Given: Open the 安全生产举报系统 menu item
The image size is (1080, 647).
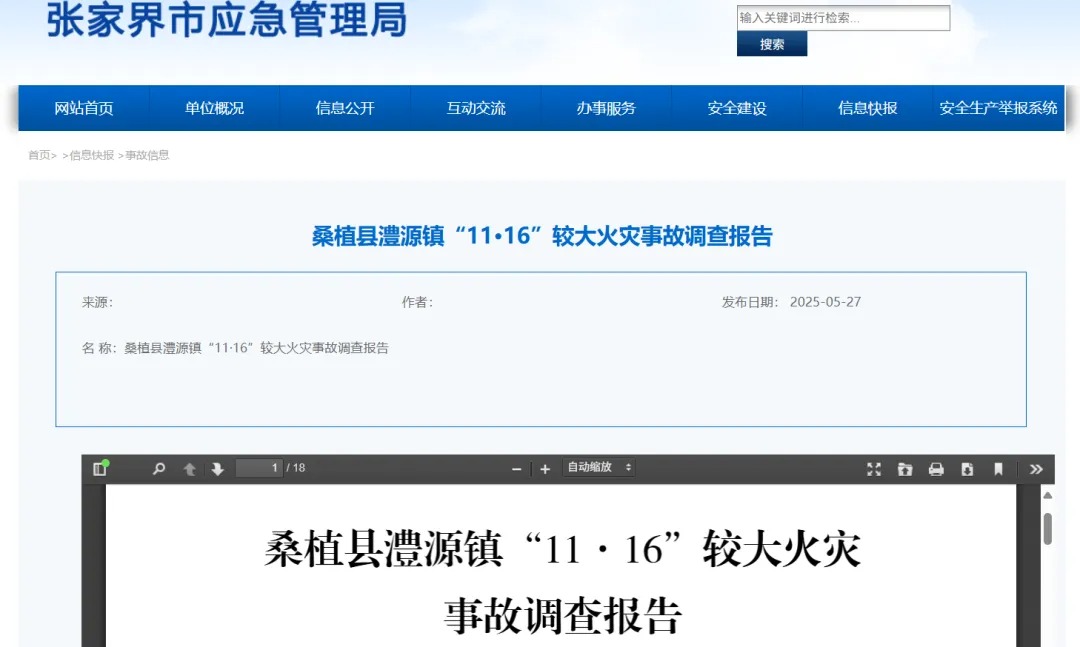Looking at the screenshot, I should [998, 108].
